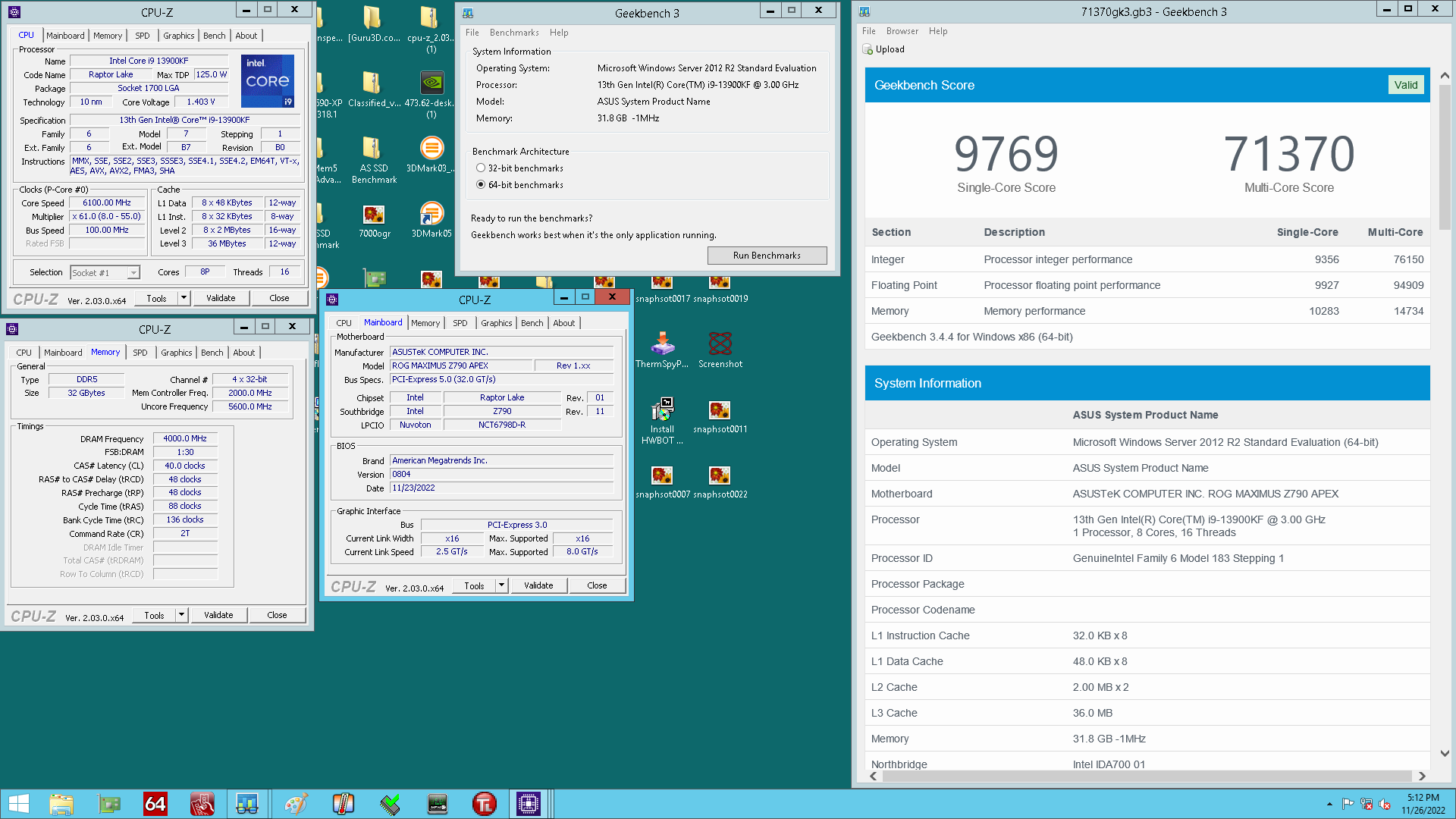Open Graphics tab in Memory CPU-Z window
1456x819 pixels.
point(177,353)
